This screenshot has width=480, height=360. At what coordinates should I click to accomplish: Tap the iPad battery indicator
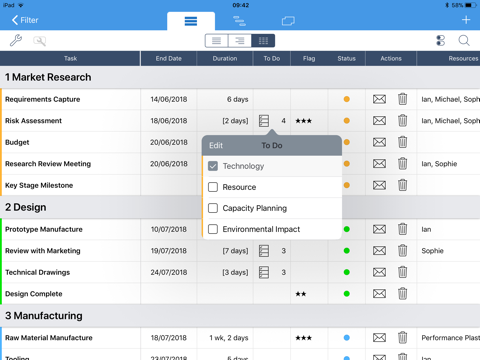470,5
